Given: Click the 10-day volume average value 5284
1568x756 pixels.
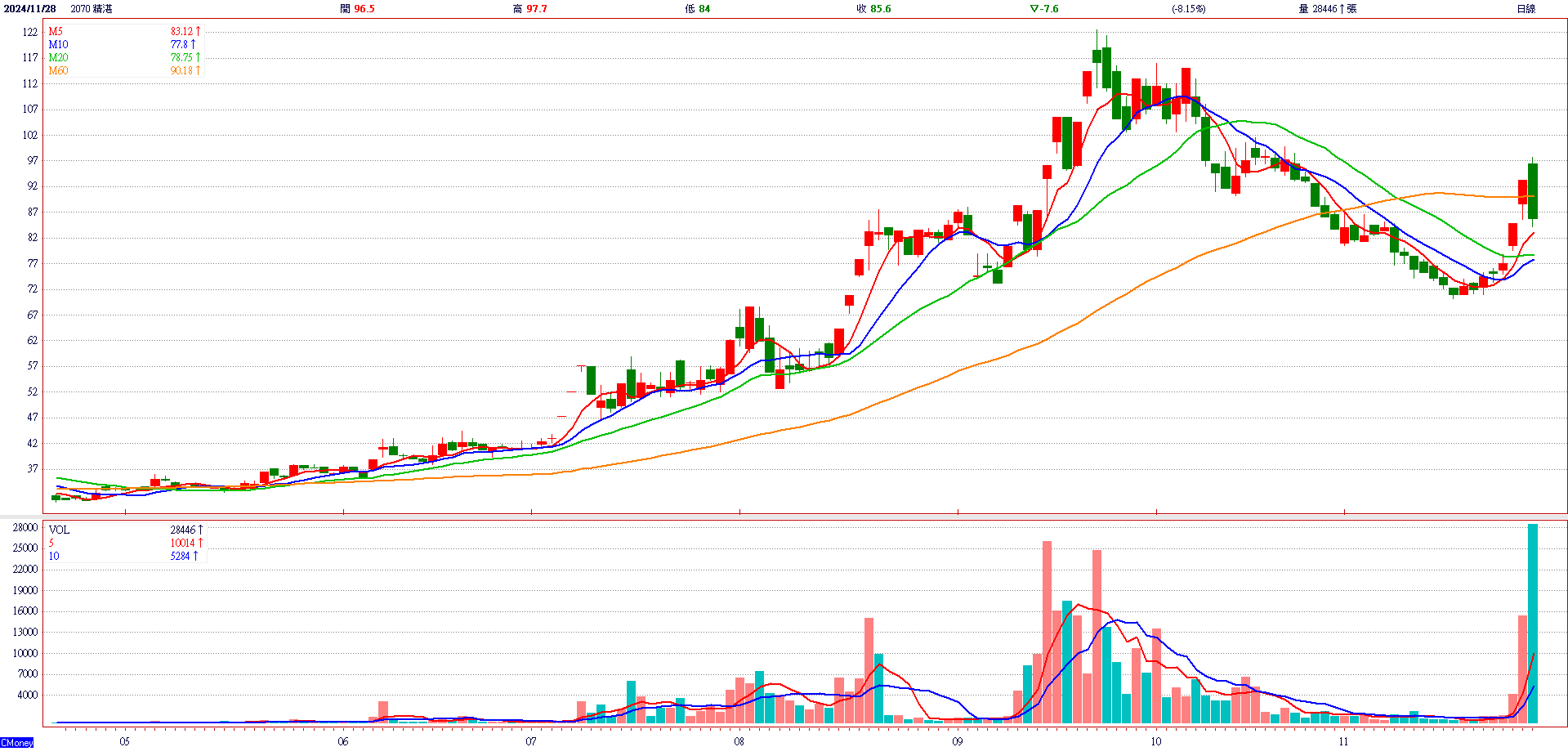Looking at the screenshot, I should (x=183, y=557).
